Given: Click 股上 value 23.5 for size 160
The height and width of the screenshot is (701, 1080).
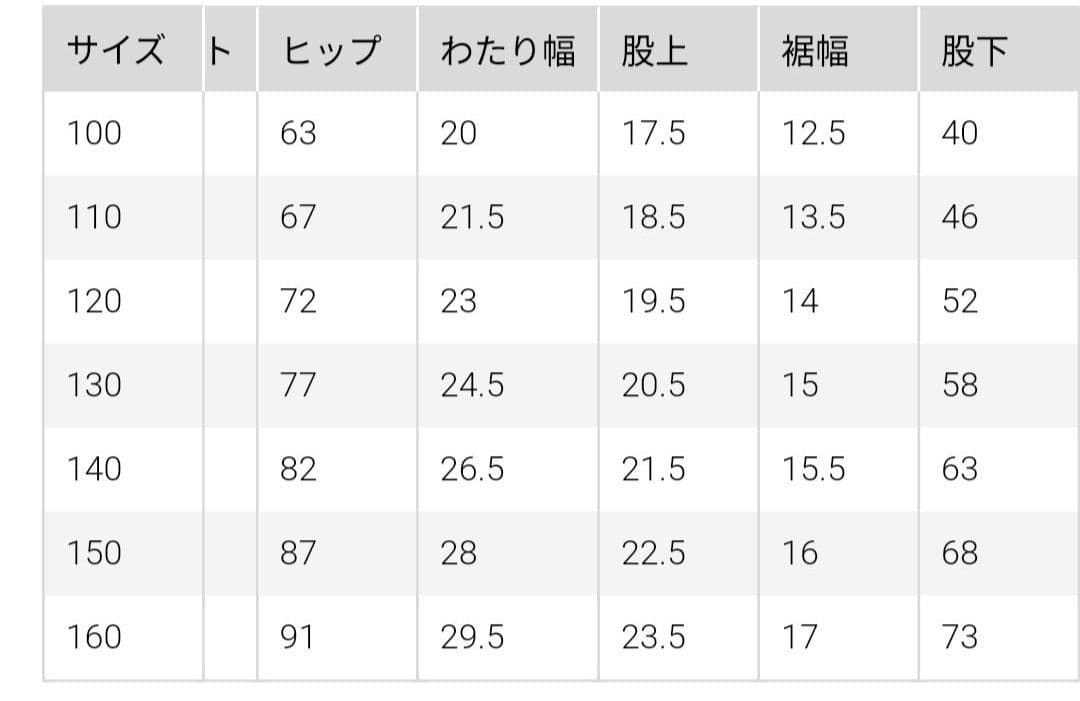Looking at the screenshot, I should (x=653, y=637).
